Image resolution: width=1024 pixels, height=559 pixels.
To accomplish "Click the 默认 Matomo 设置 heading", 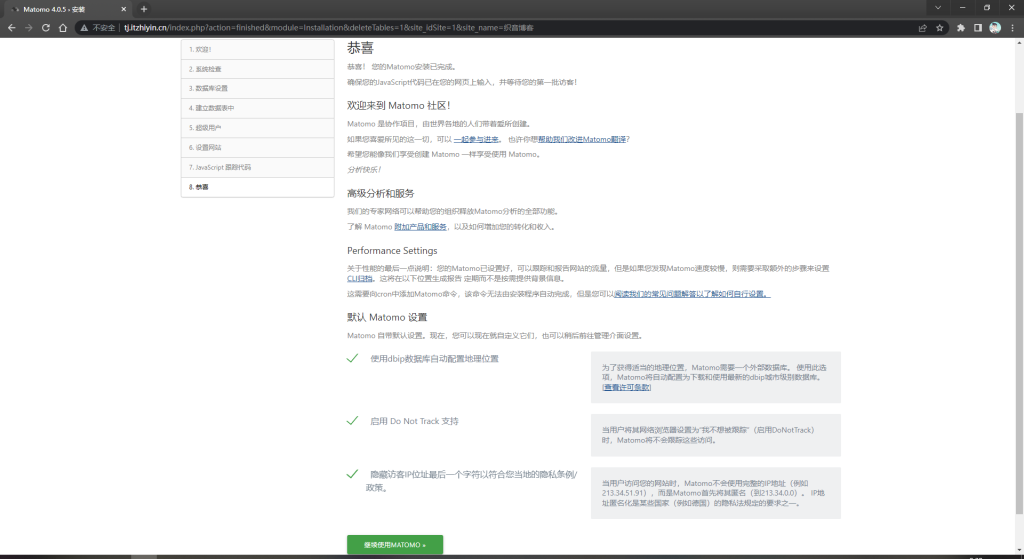I will point(387,317).
